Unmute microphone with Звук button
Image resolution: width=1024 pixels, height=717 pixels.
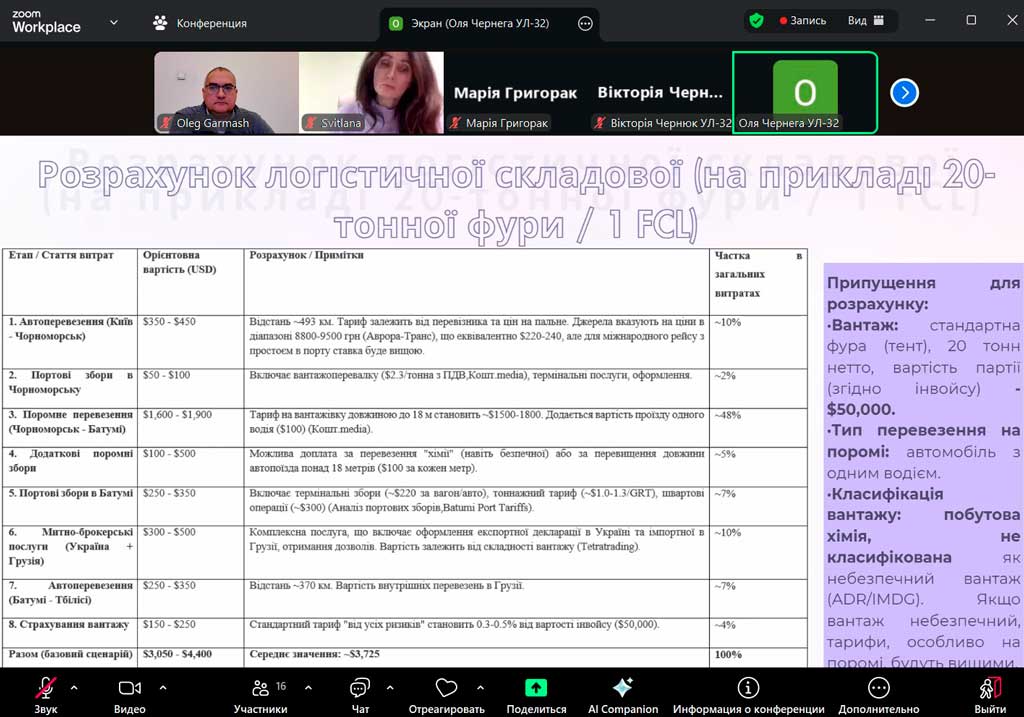click(46, 690)
